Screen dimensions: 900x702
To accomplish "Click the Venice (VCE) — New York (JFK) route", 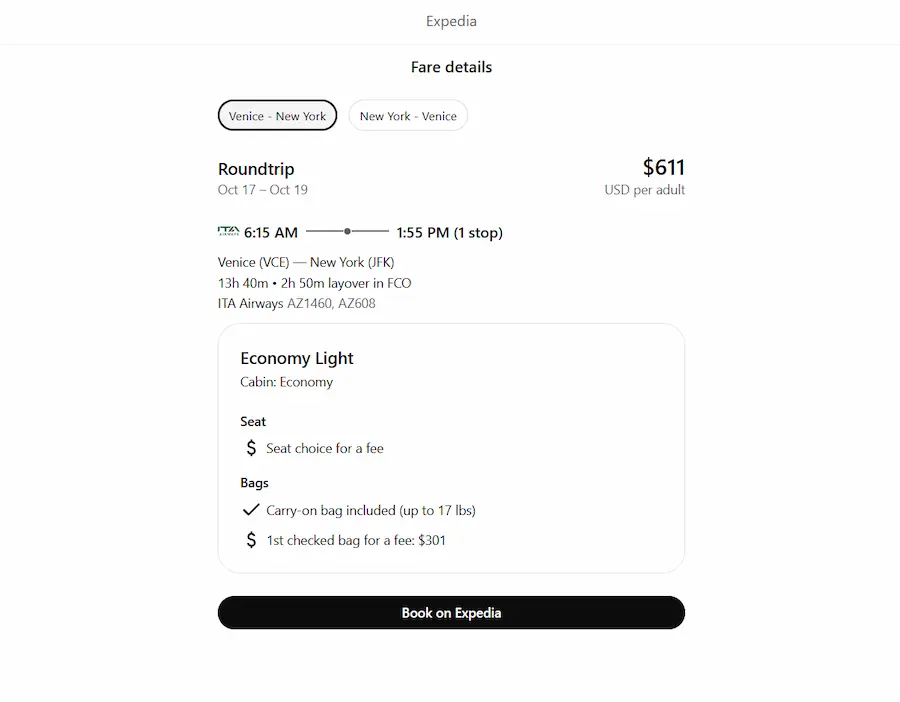I will 305,262.
